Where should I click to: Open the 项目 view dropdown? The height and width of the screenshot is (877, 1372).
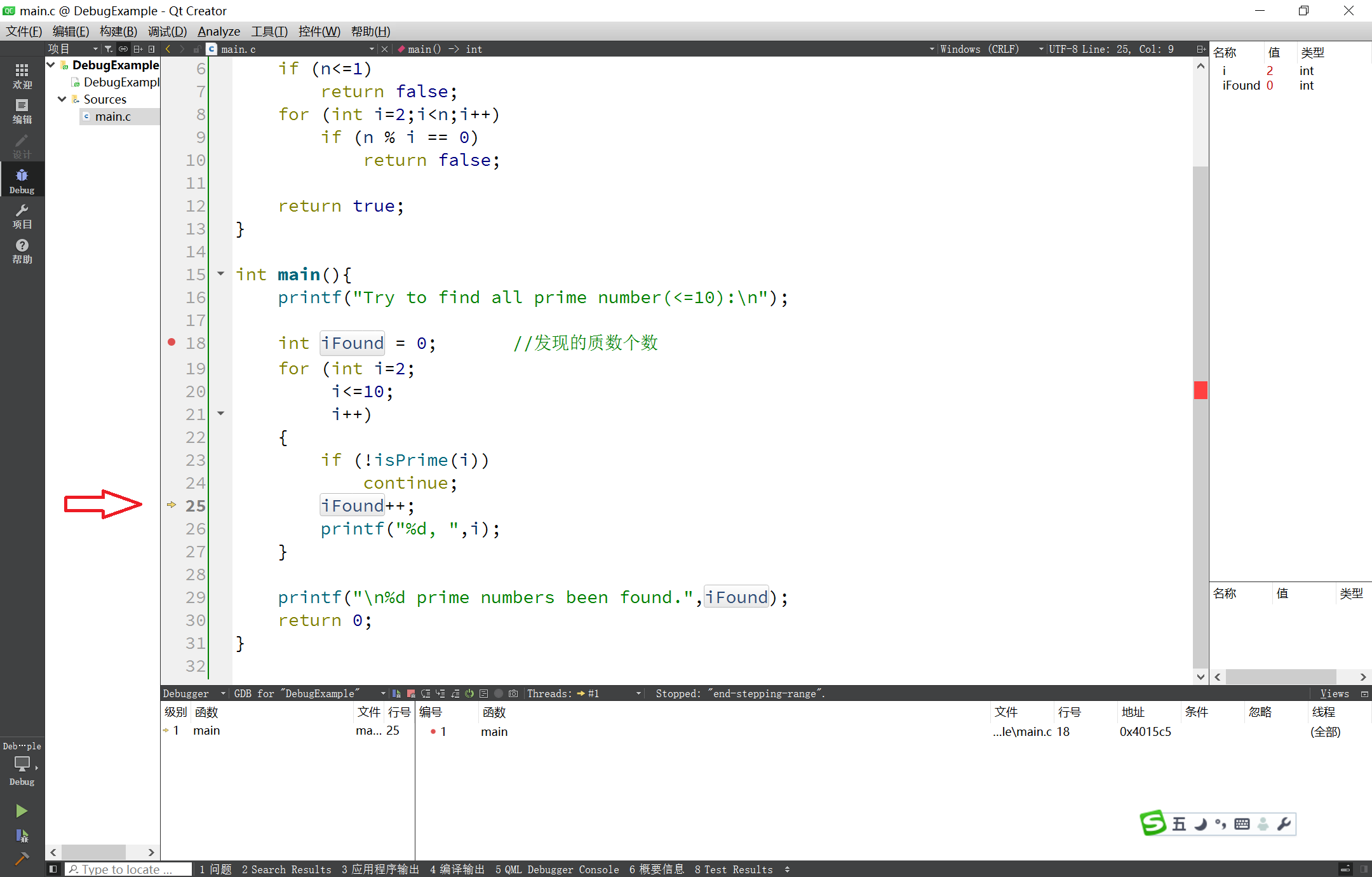(73, 49)
